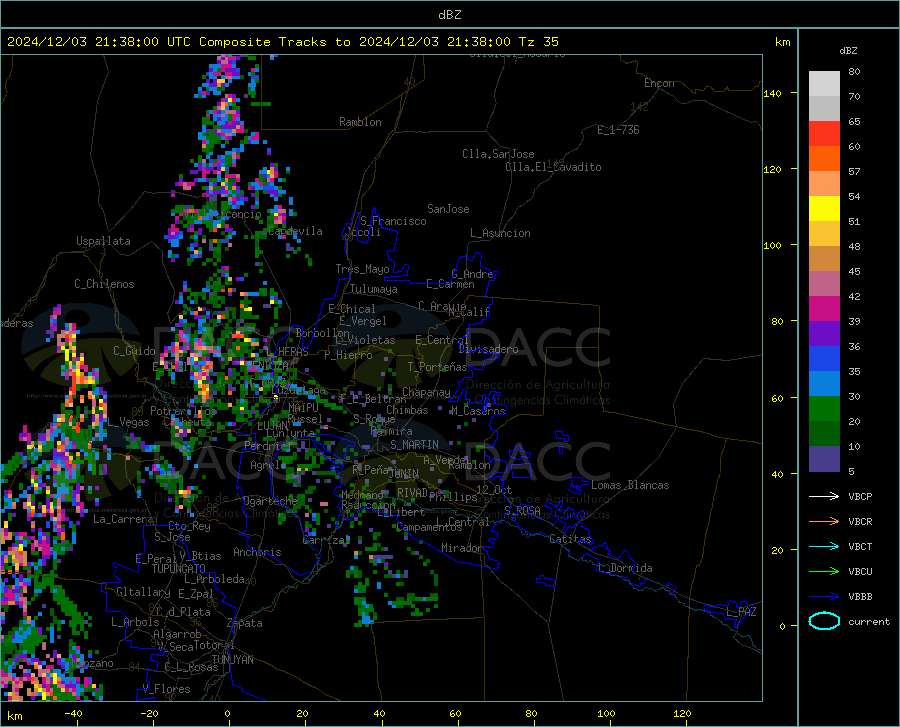This screenshot has width=900, height=727.
Task: Click the 'L_Asuncion' map label
Action: click(x=501, y=234)
